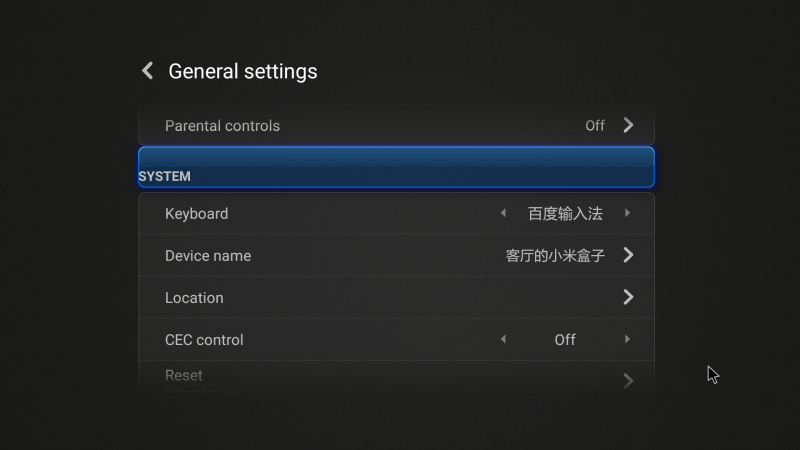Click the Location row chevron arrow

[628, 297]
